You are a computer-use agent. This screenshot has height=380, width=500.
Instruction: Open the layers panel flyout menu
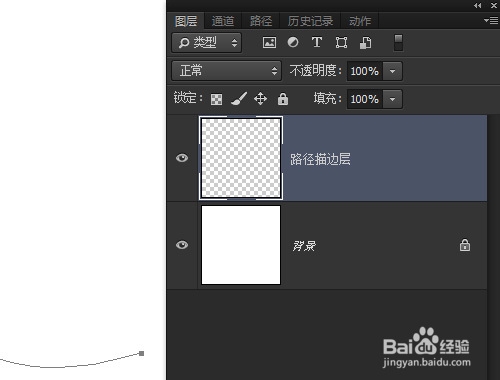coord(491,21)
